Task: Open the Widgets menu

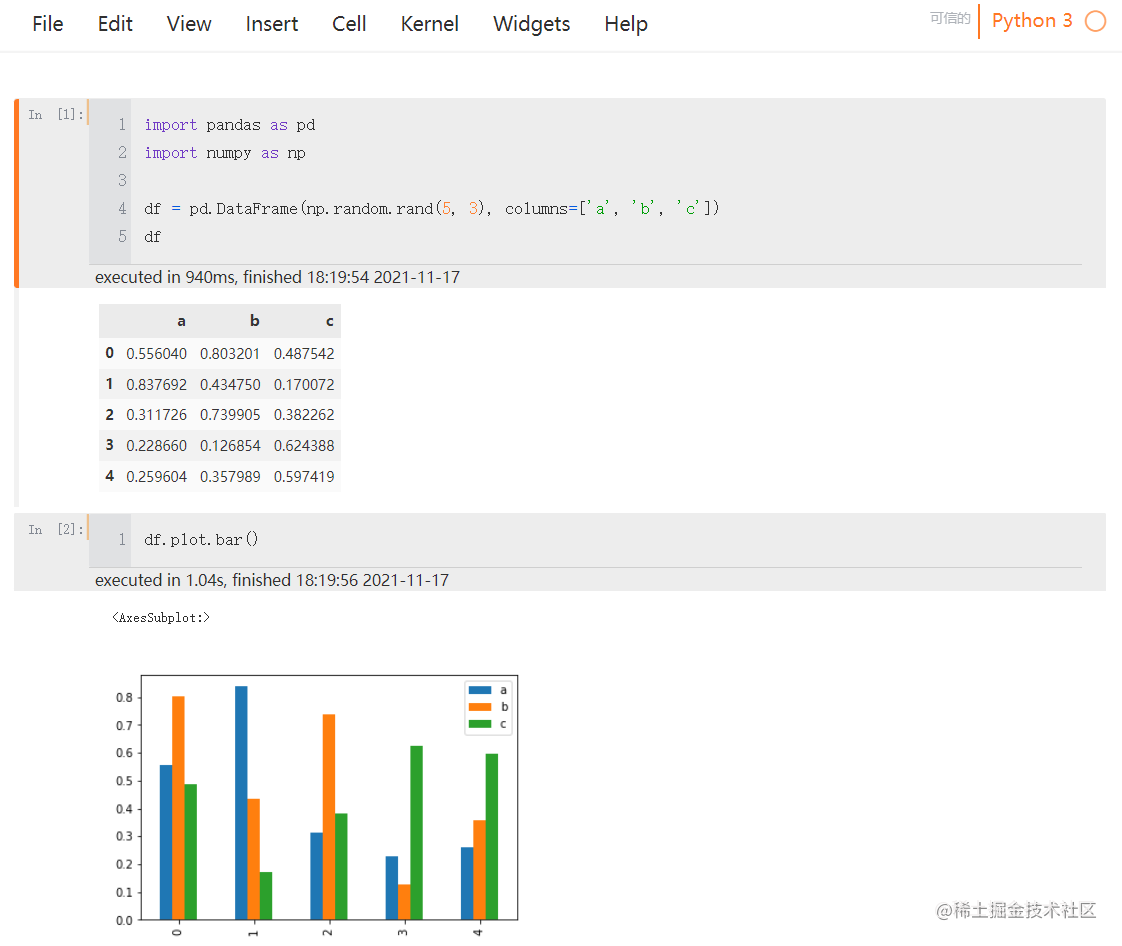Action: [531, 24]
